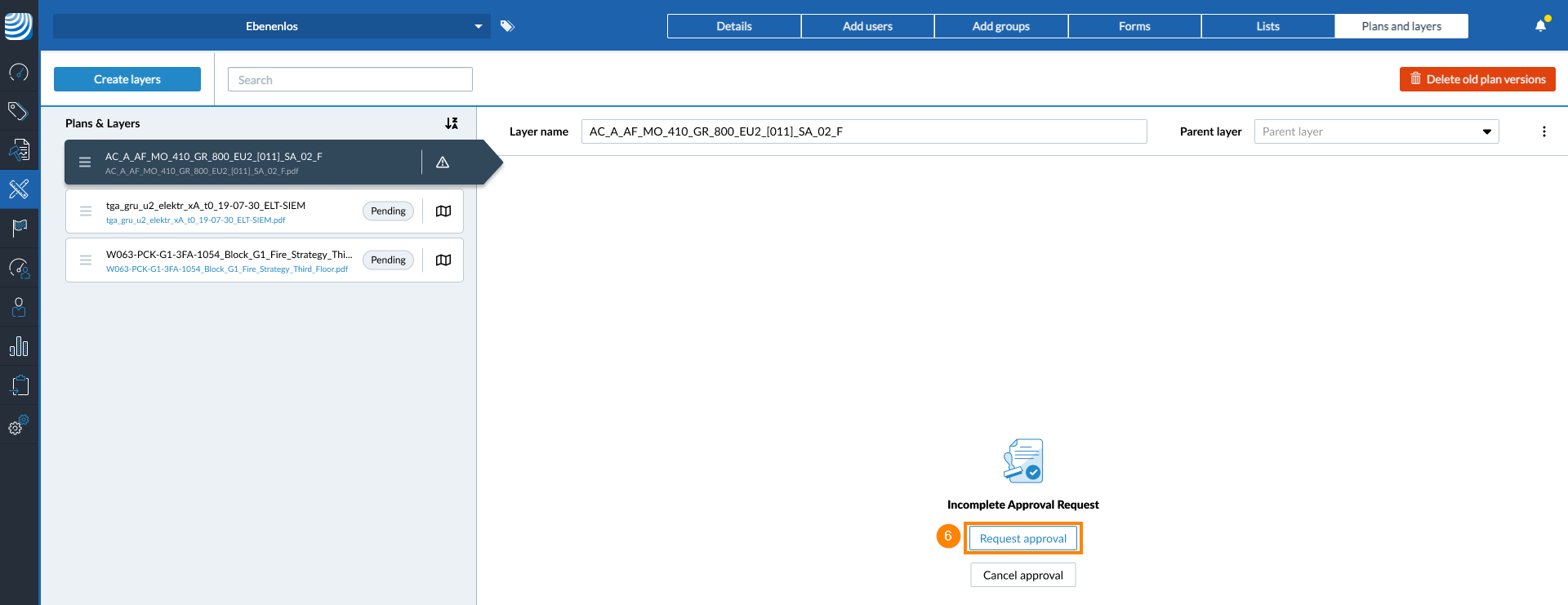
Task: Click the sort order icon in Plans & Layers
Action: (x=452, y=123)
